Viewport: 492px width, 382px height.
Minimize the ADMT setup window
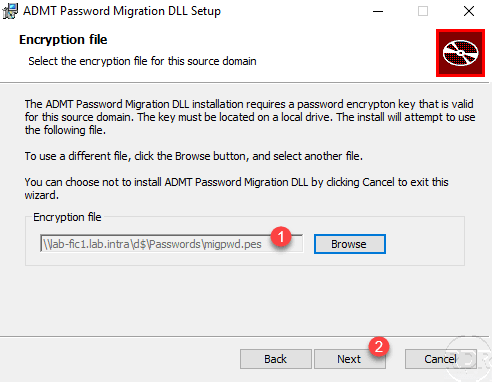378,11
